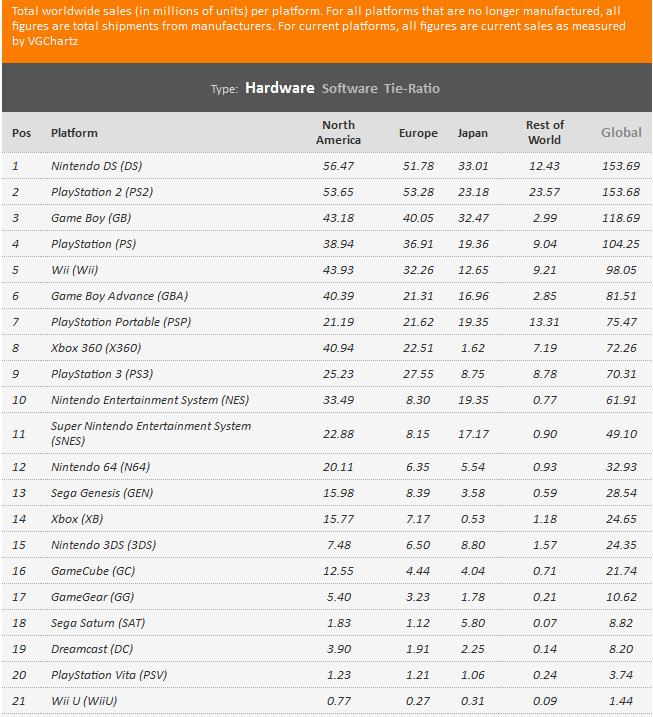Open the PlayStation 2 (PS2) platform link
653x717 pixels.
click(x=102, y=192)
